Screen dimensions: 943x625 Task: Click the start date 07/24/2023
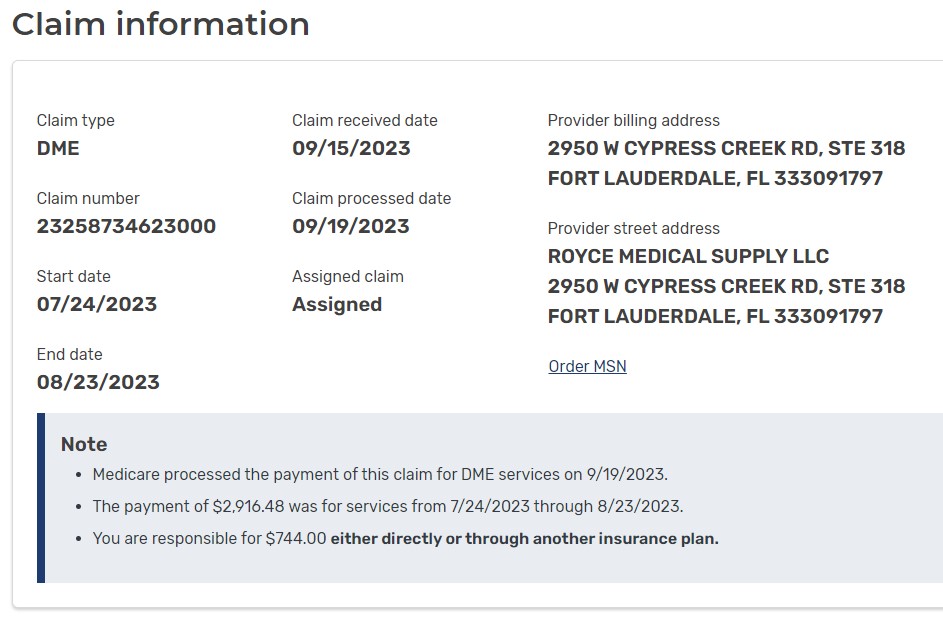click(x=97, y=304)
